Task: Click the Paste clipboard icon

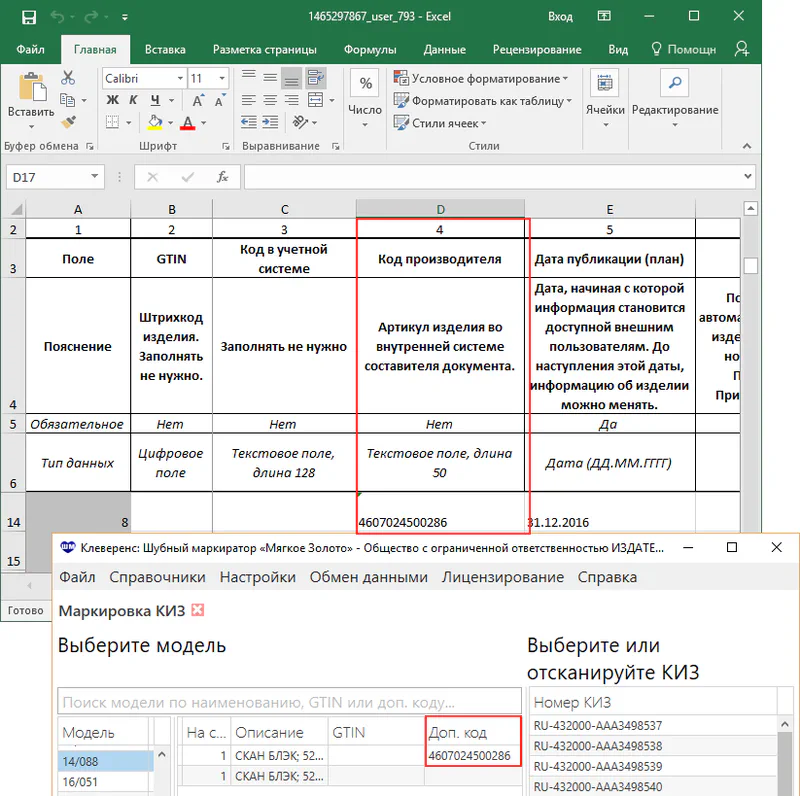Action: 30,89
